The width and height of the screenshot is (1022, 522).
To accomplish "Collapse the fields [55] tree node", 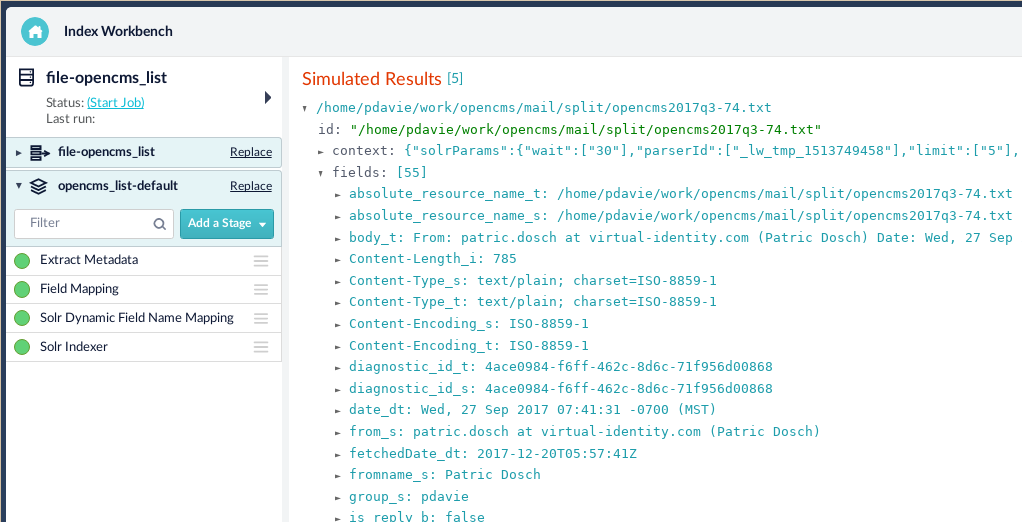I will [321, 173].
